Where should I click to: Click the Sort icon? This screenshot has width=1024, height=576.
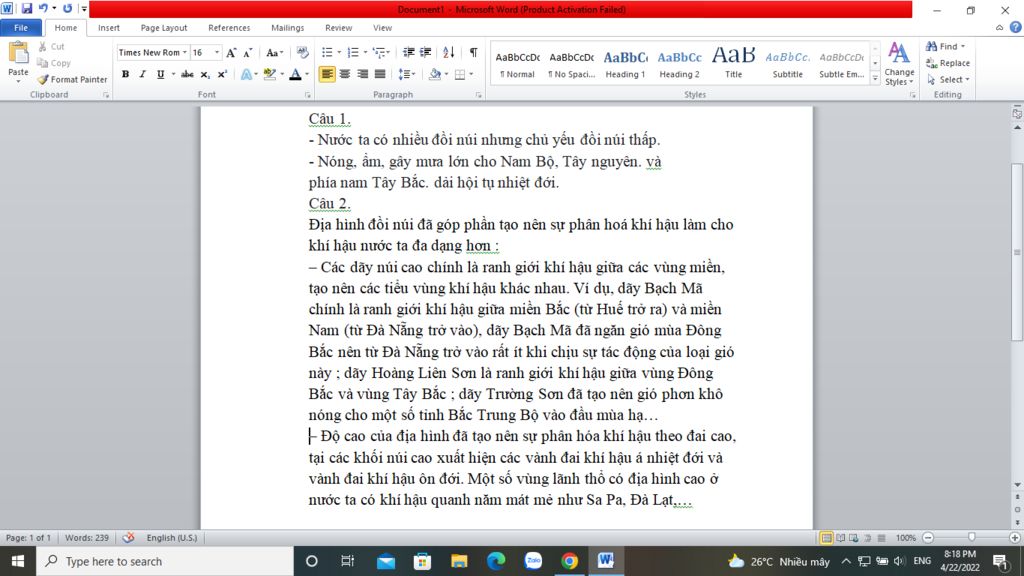449,52
